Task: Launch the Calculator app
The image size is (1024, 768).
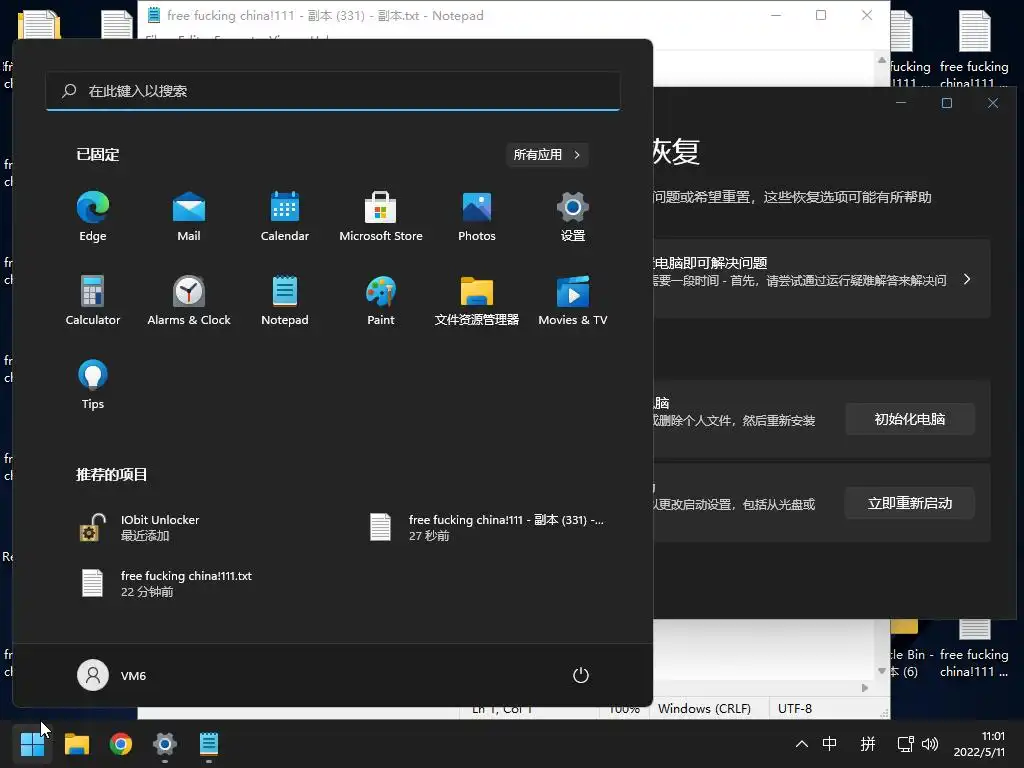Action: tap(93, 301)
